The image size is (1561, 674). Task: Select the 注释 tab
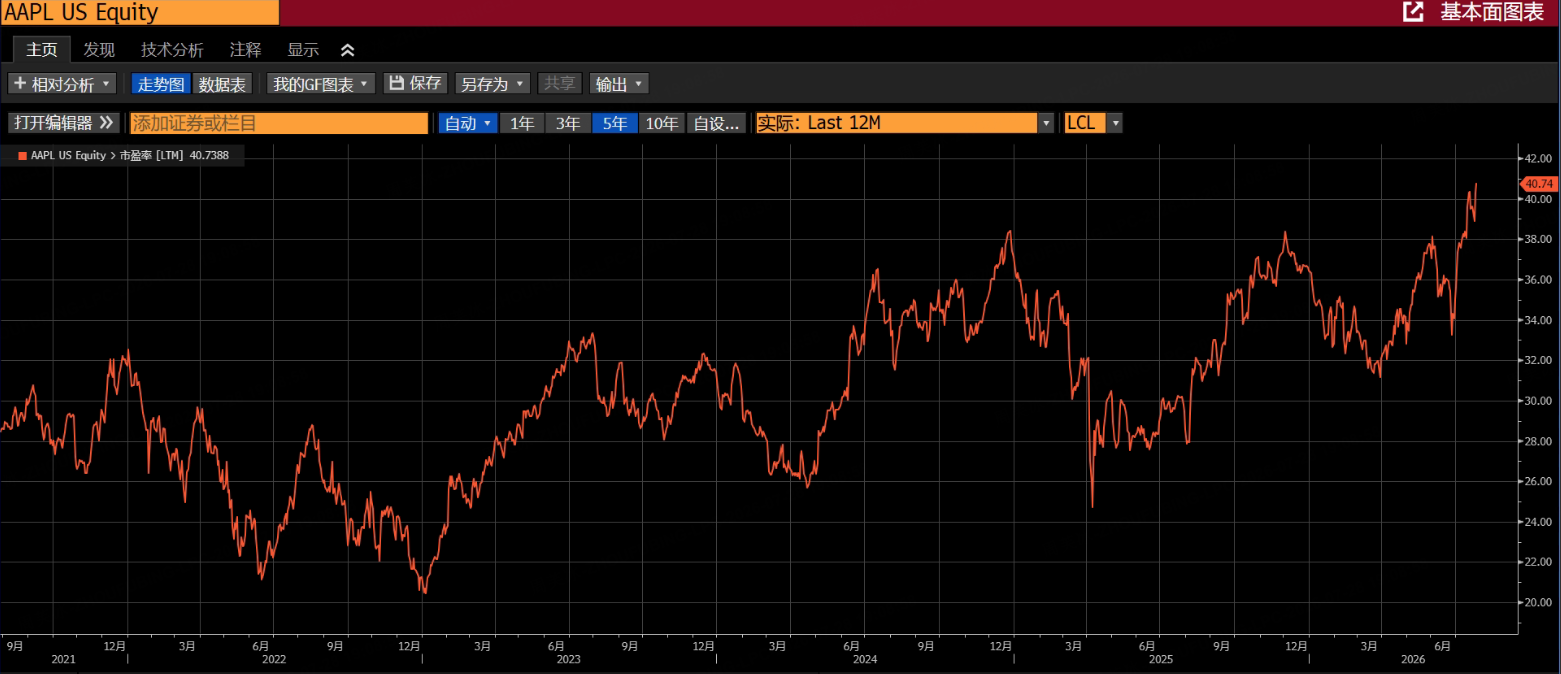click(245, 50)
